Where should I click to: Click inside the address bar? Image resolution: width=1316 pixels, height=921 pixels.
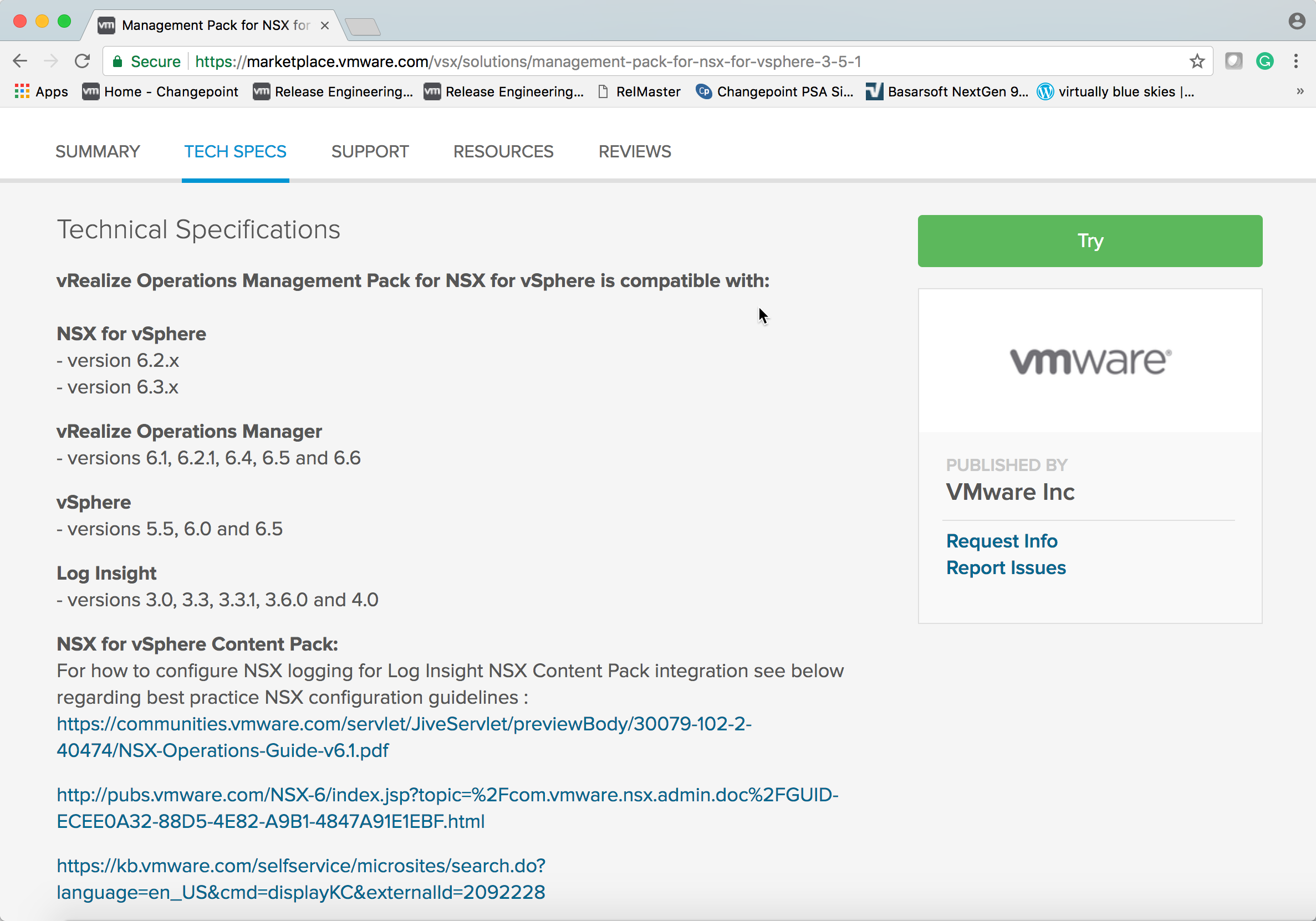point(573,62)
